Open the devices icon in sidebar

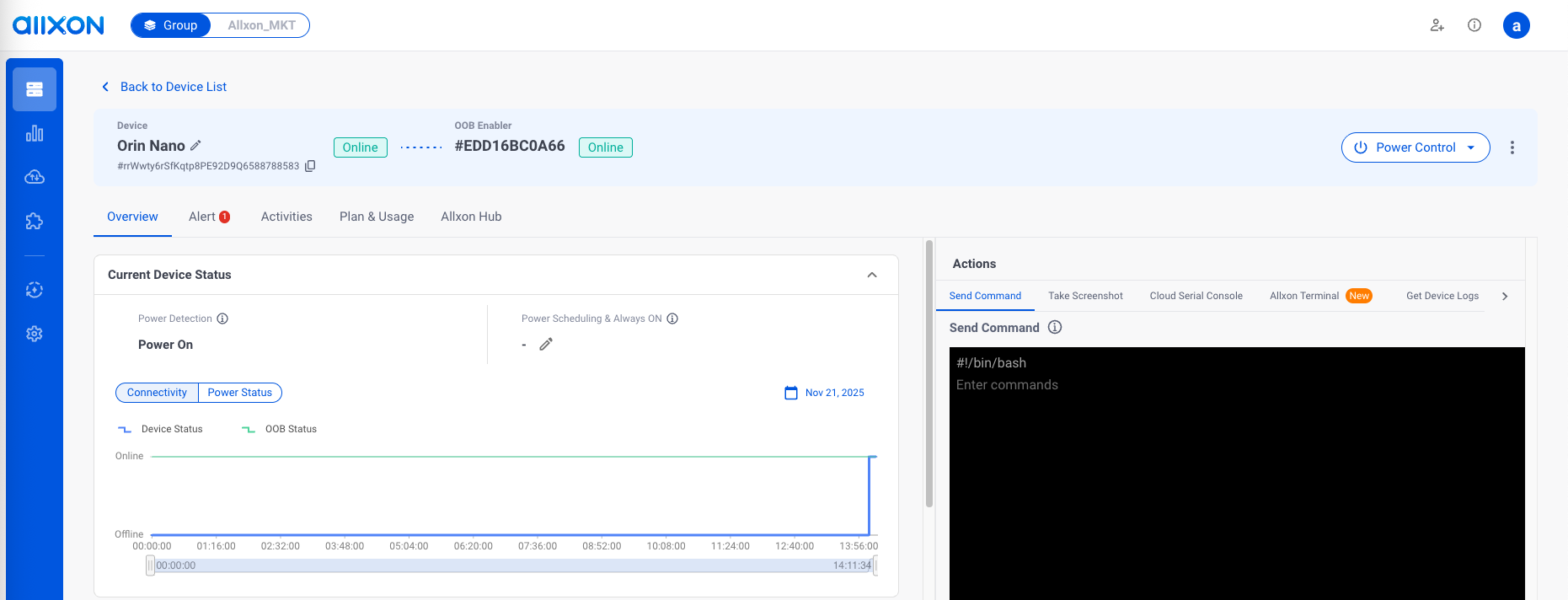(x=35, y=89)
